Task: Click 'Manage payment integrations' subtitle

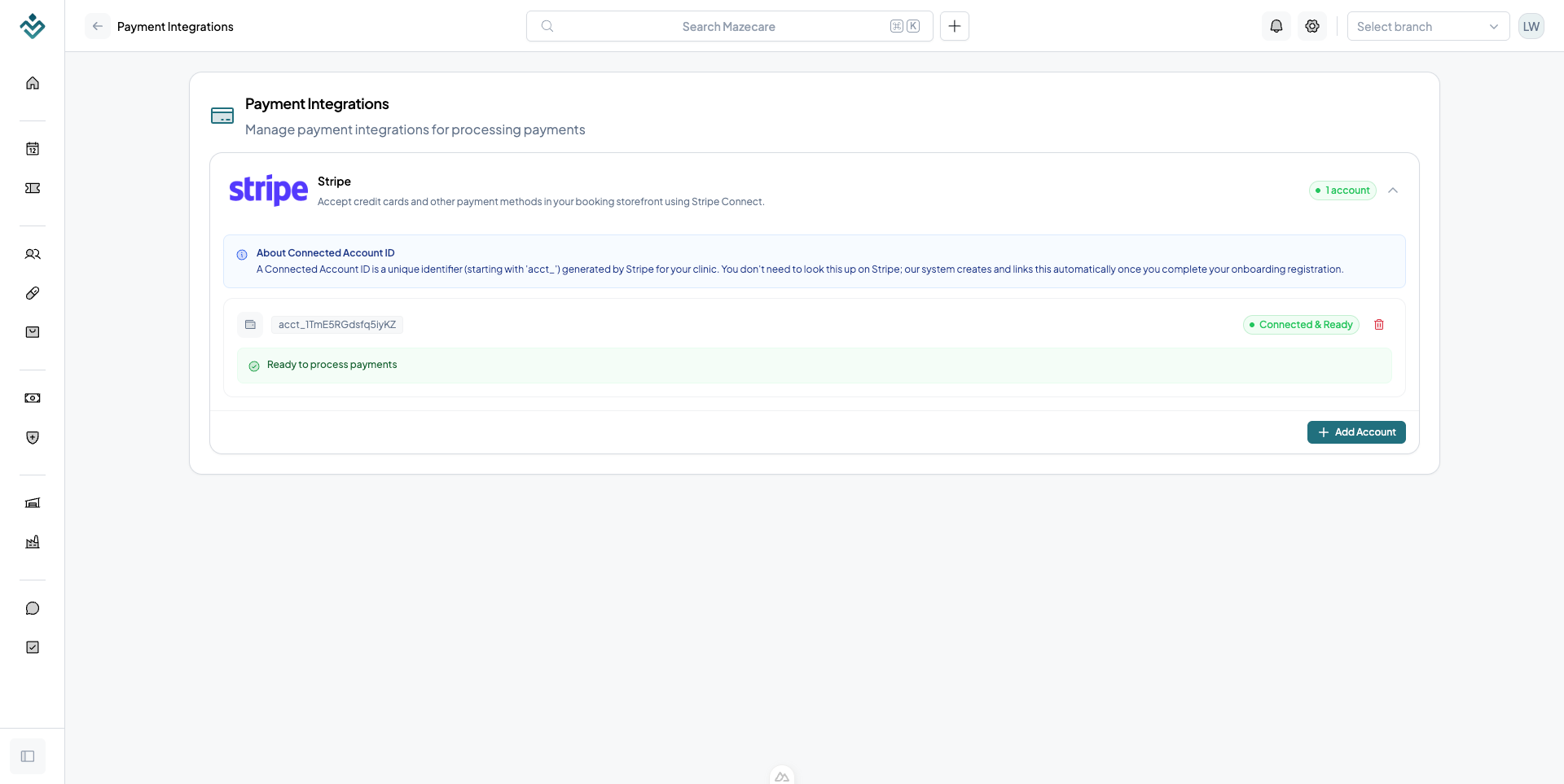Action: (415, 129)
